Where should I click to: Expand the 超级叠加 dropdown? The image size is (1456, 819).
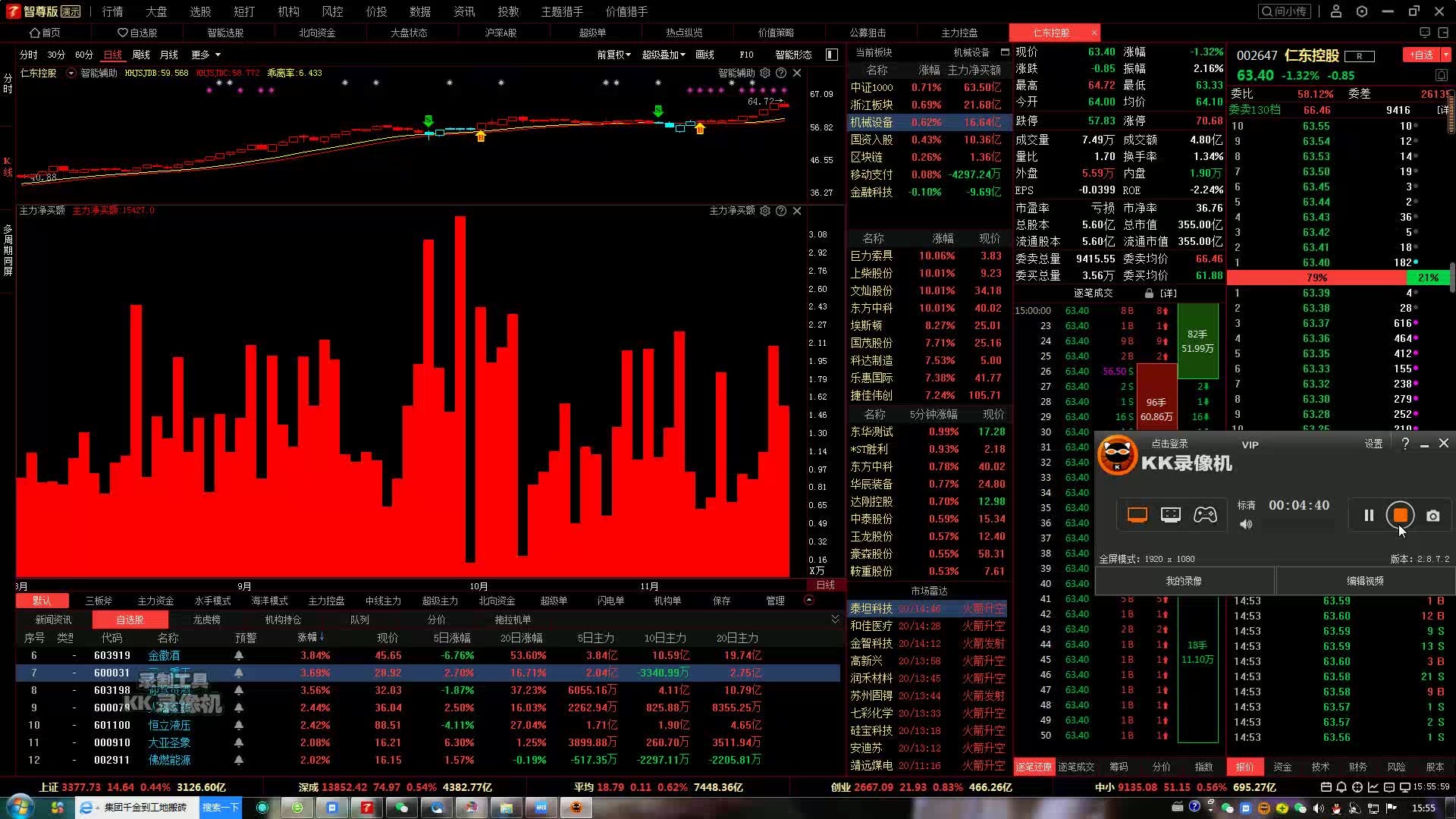click(663, 55)
